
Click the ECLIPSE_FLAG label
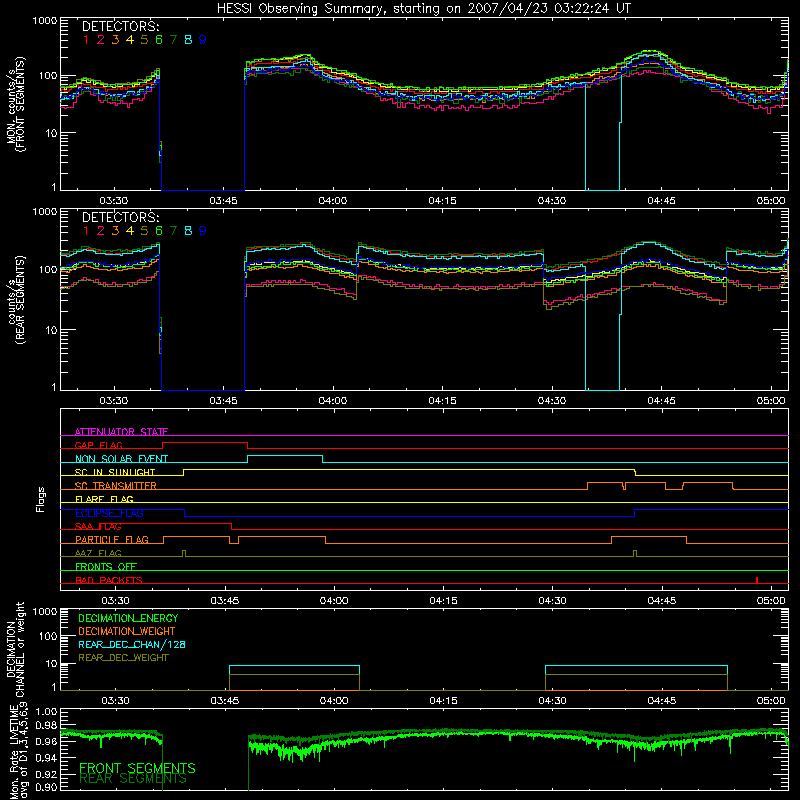pos(109,513)
